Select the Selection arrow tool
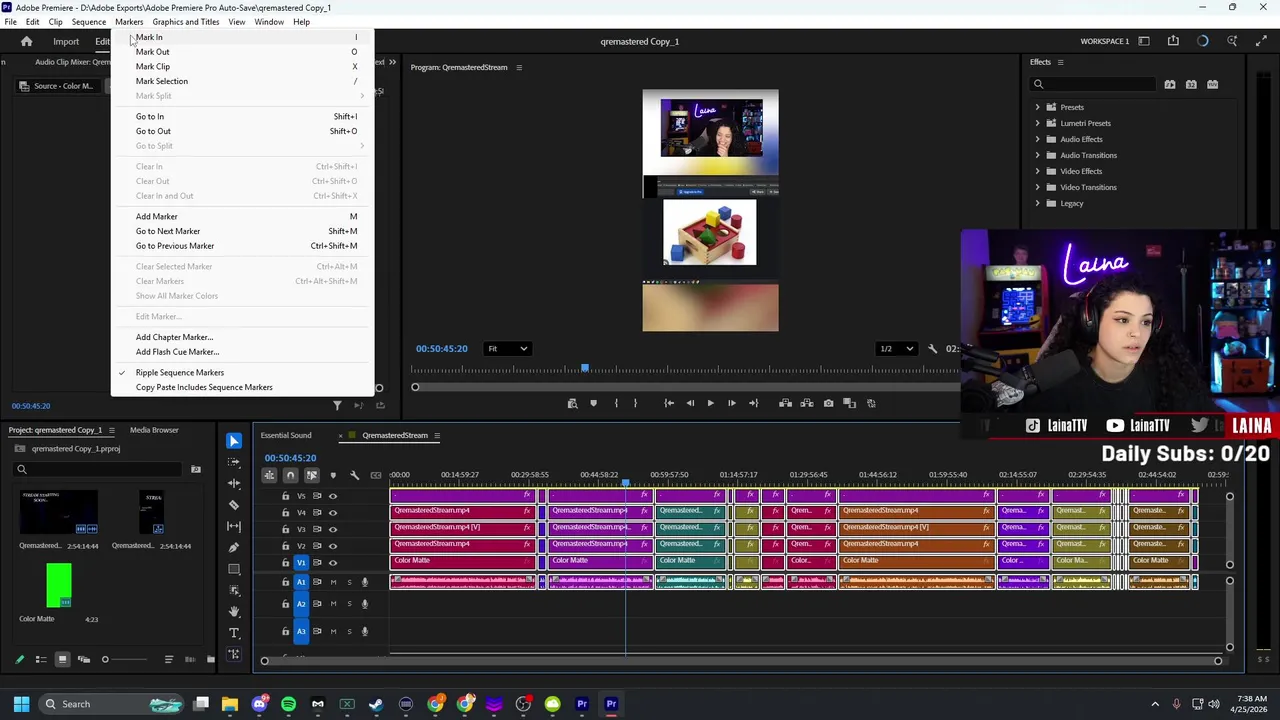This screenshot has width=1280, height=720. point(234,441)
